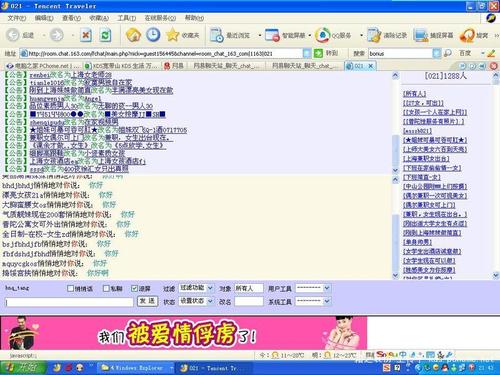
Task: Open the recently viewed pages icon
Action: tap(217, 35)
